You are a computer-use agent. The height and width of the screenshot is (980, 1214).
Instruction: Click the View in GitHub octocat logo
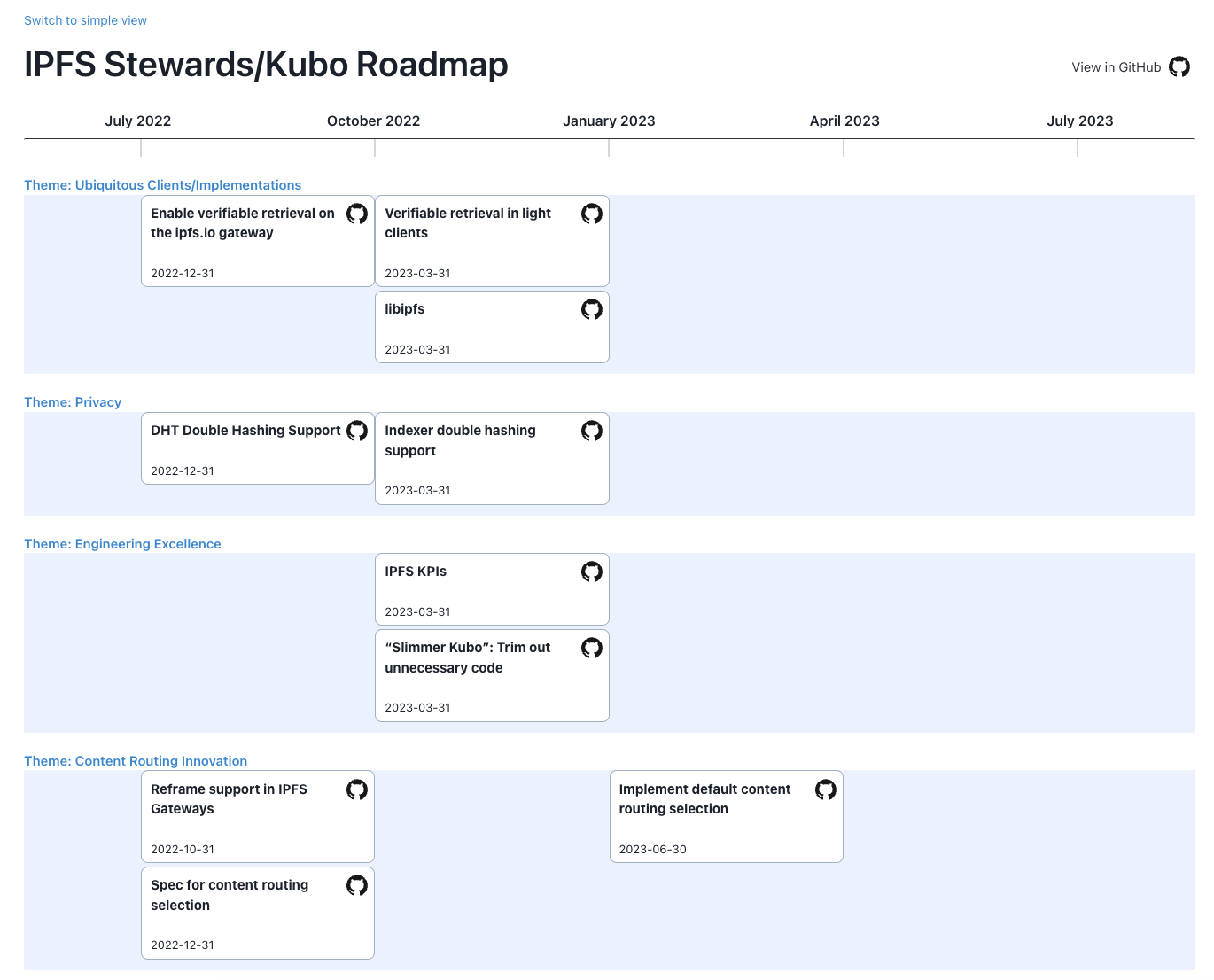pyautogui.click(x=1179, y=66)
